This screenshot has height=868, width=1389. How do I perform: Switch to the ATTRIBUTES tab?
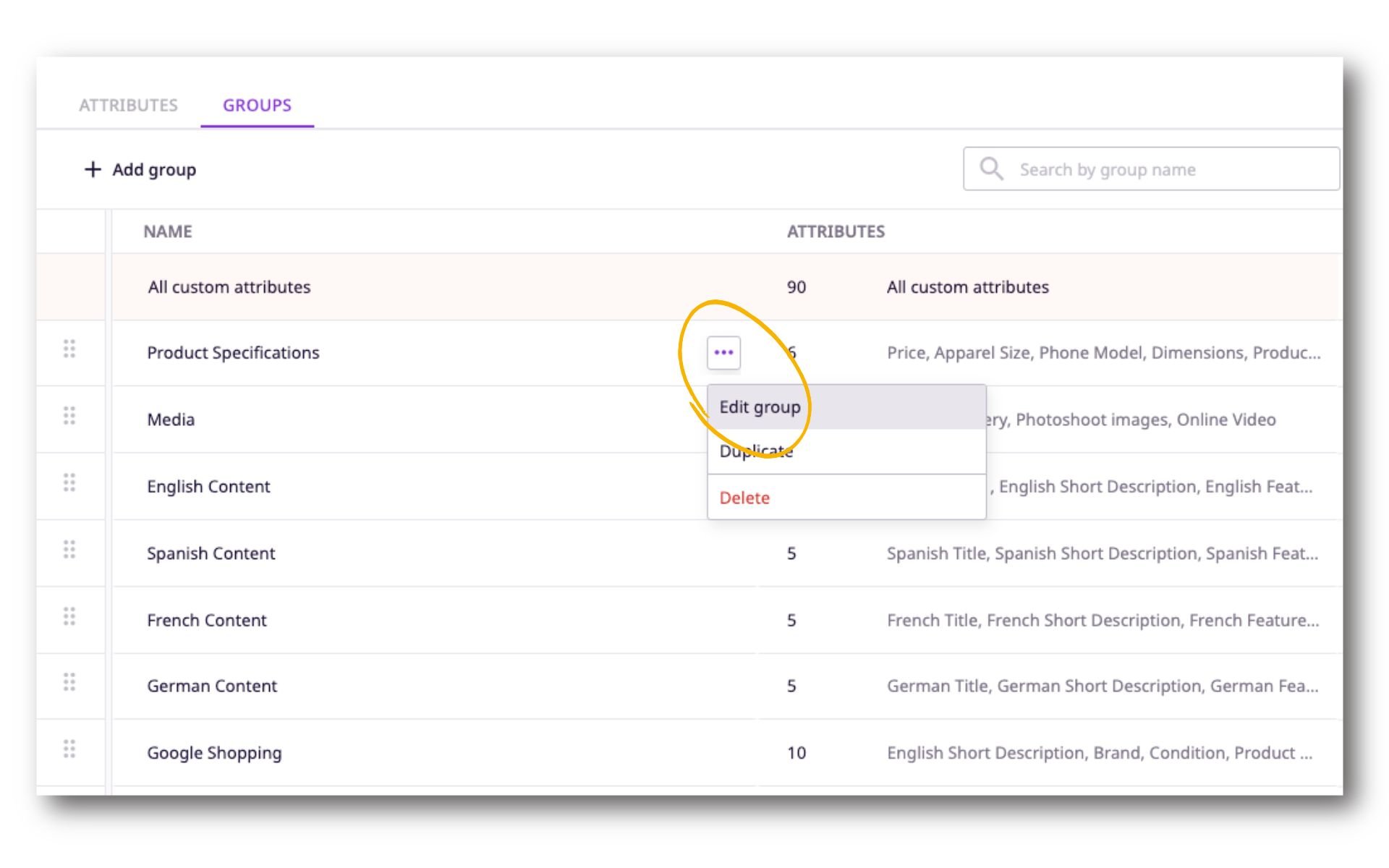(x=129, y=105)
